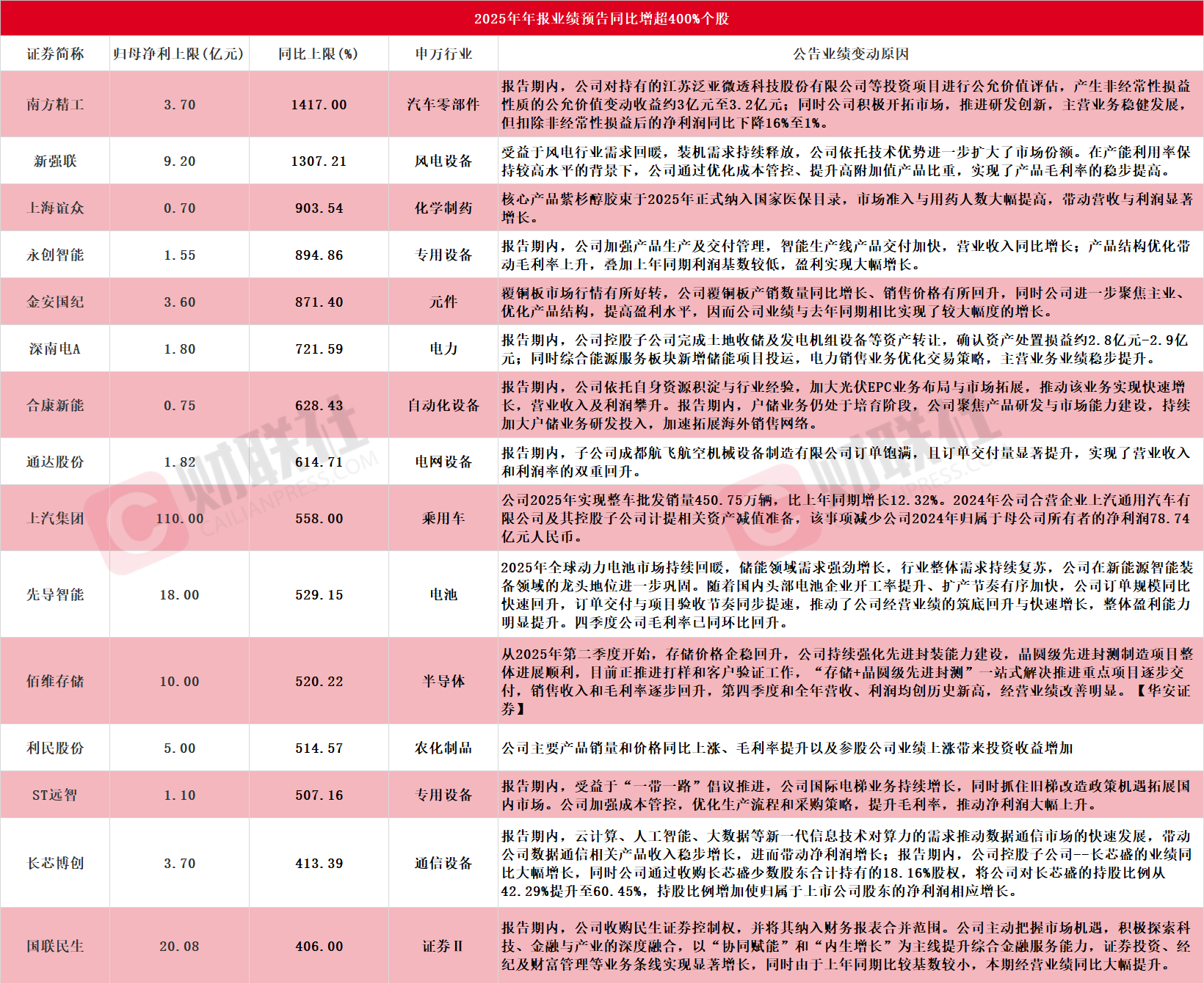Click the 证券简称 column header
The width and height of the screenshot is (1204, 984).
click(55, 54)
